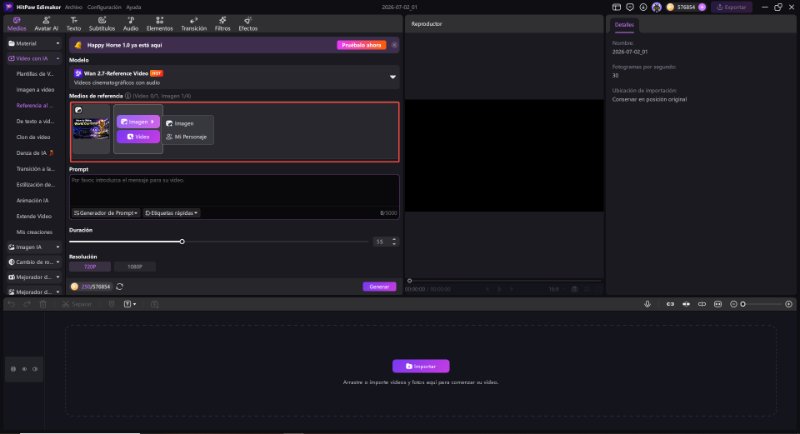Click the layout switch icon in title bar
Image resolution: width=800 pixels, height=434 pixels.
[x=616, y=7]
